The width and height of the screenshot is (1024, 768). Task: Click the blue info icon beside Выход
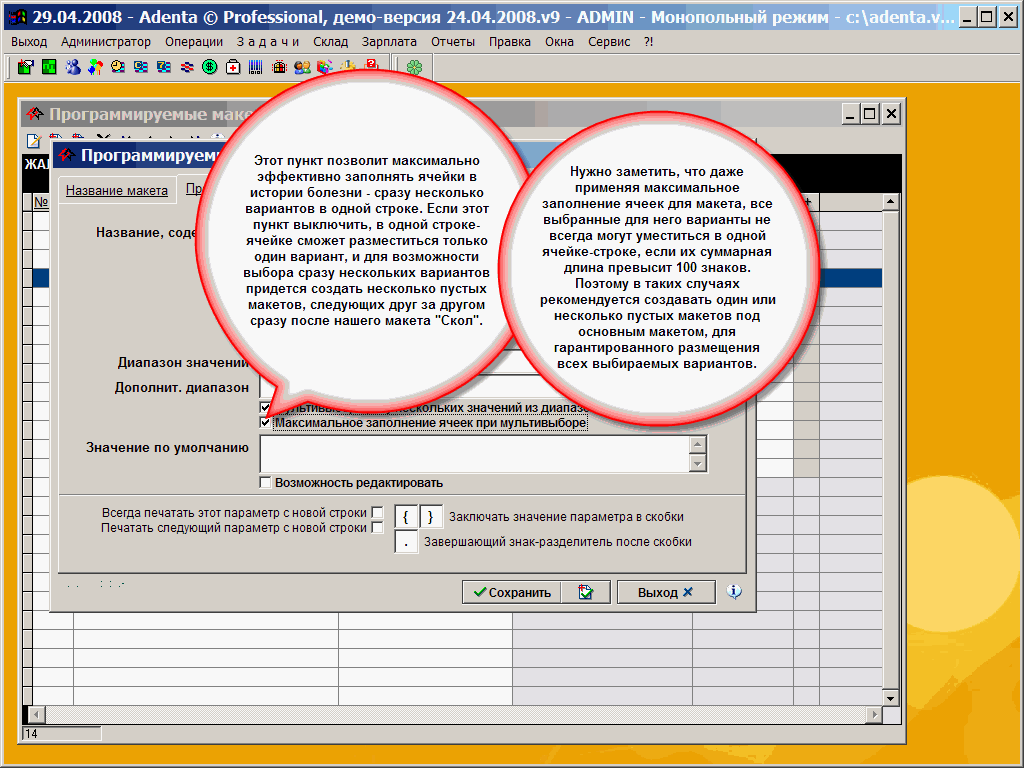click(734, 592)
